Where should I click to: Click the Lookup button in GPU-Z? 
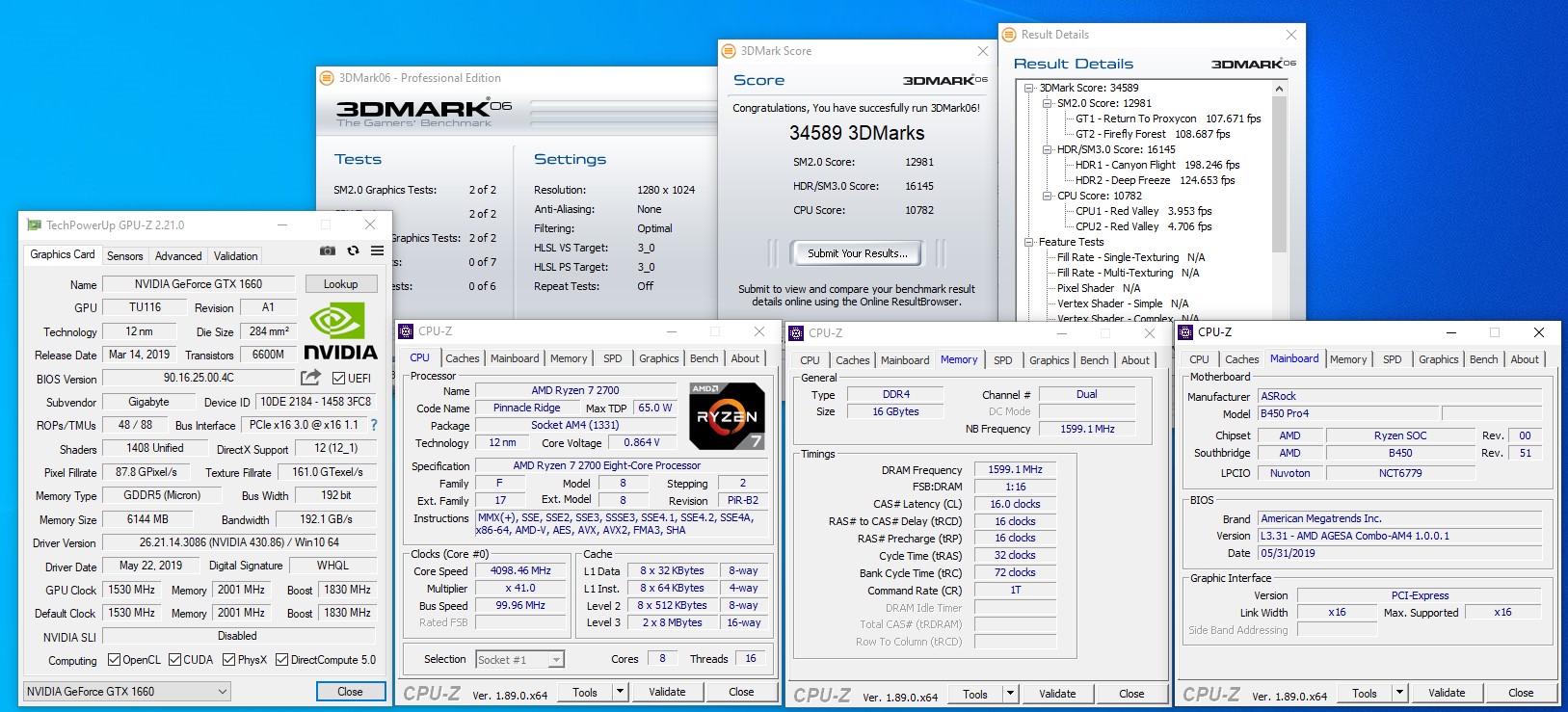[340, 284]
